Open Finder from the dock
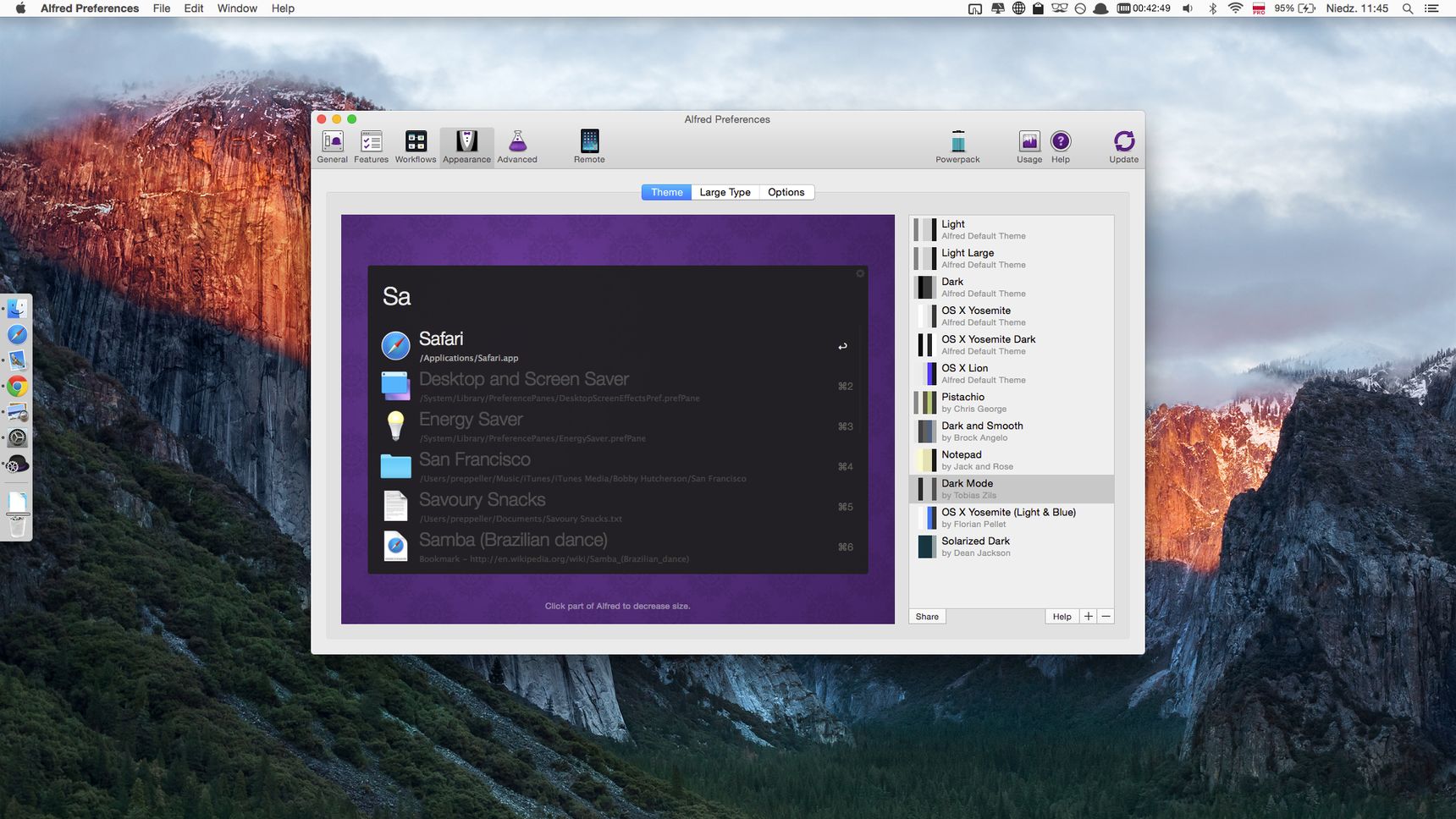 click(x=17, y=309)
